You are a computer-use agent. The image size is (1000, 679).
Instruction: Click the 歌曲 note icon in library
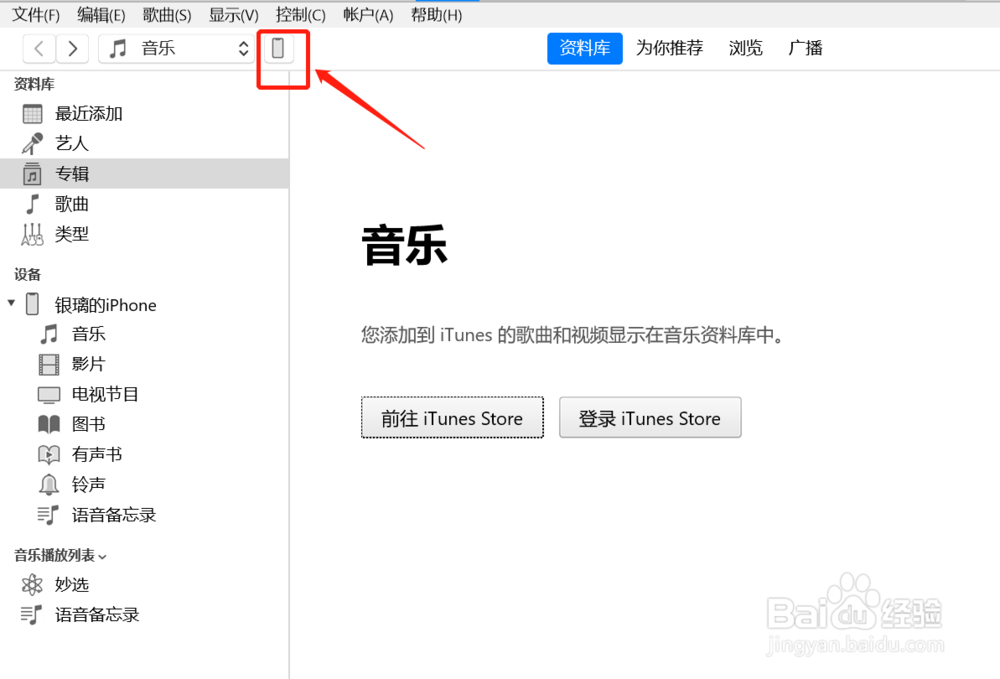pos(32,204)
